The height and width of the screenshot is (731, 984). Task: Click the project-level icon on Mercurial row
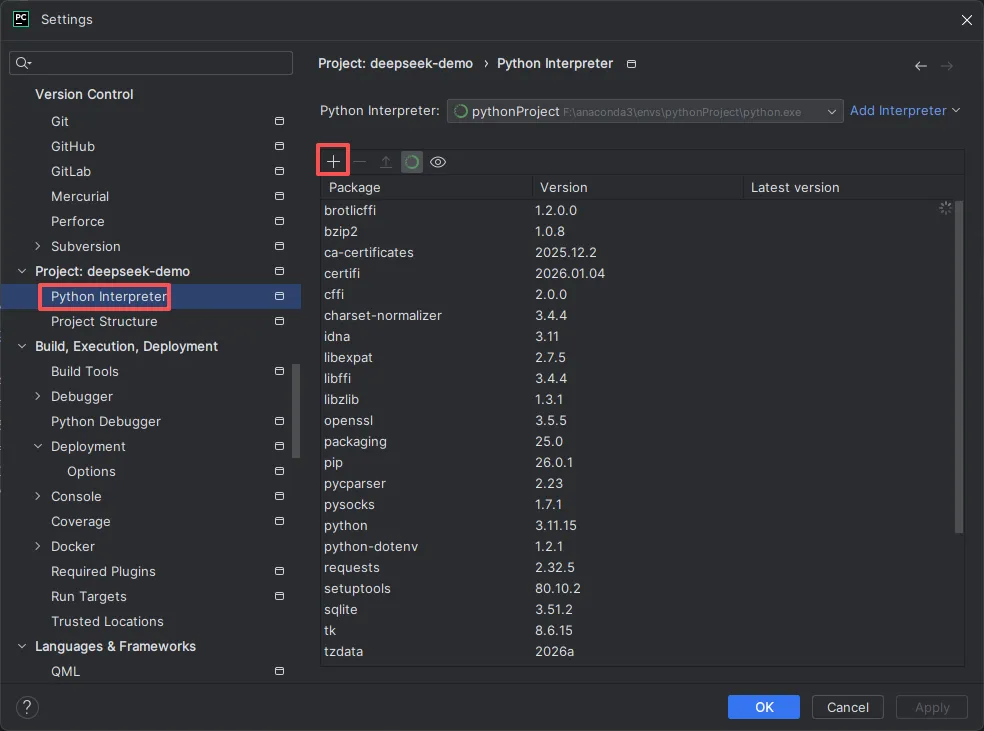coord(279,196)
